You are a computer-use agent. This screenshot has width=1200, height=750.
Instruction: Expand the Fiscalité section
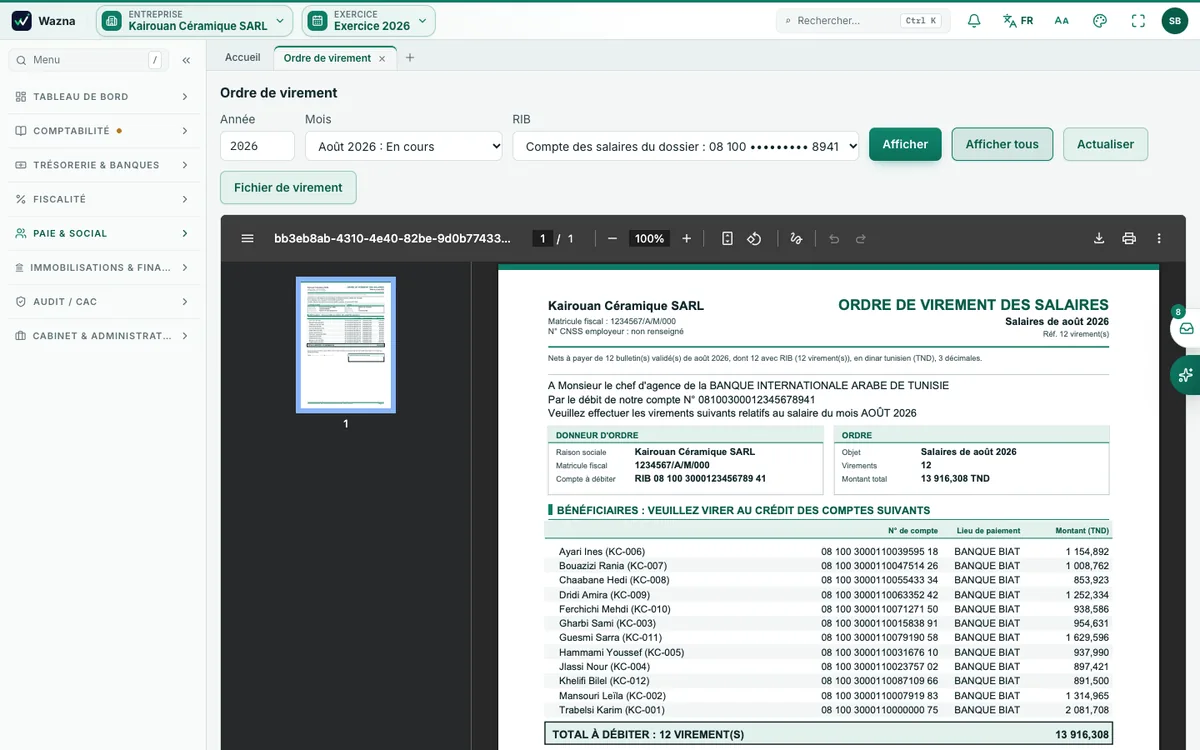tap(103, 199)
